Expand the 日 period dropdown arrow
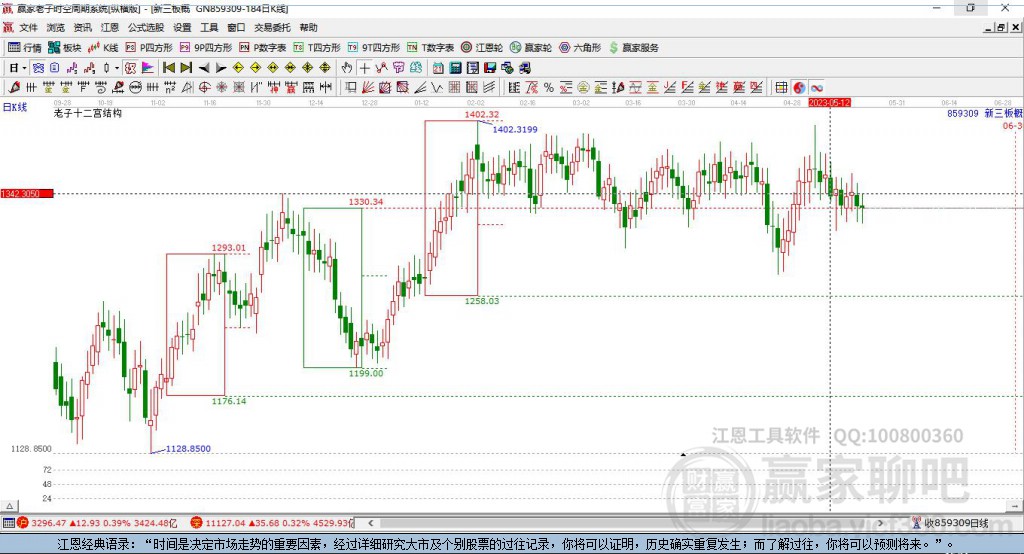This screenshot has width=1024, height=554. point(24,68)
